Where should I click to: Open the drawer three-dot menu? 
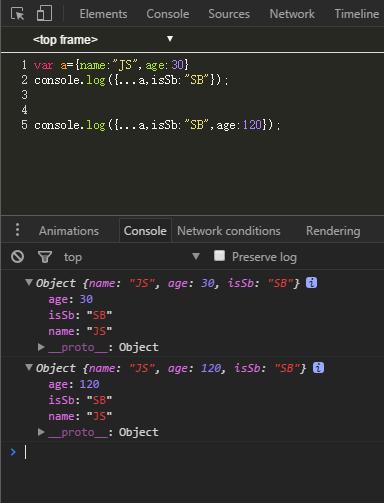pyautogui.click(x=17, y=230)
